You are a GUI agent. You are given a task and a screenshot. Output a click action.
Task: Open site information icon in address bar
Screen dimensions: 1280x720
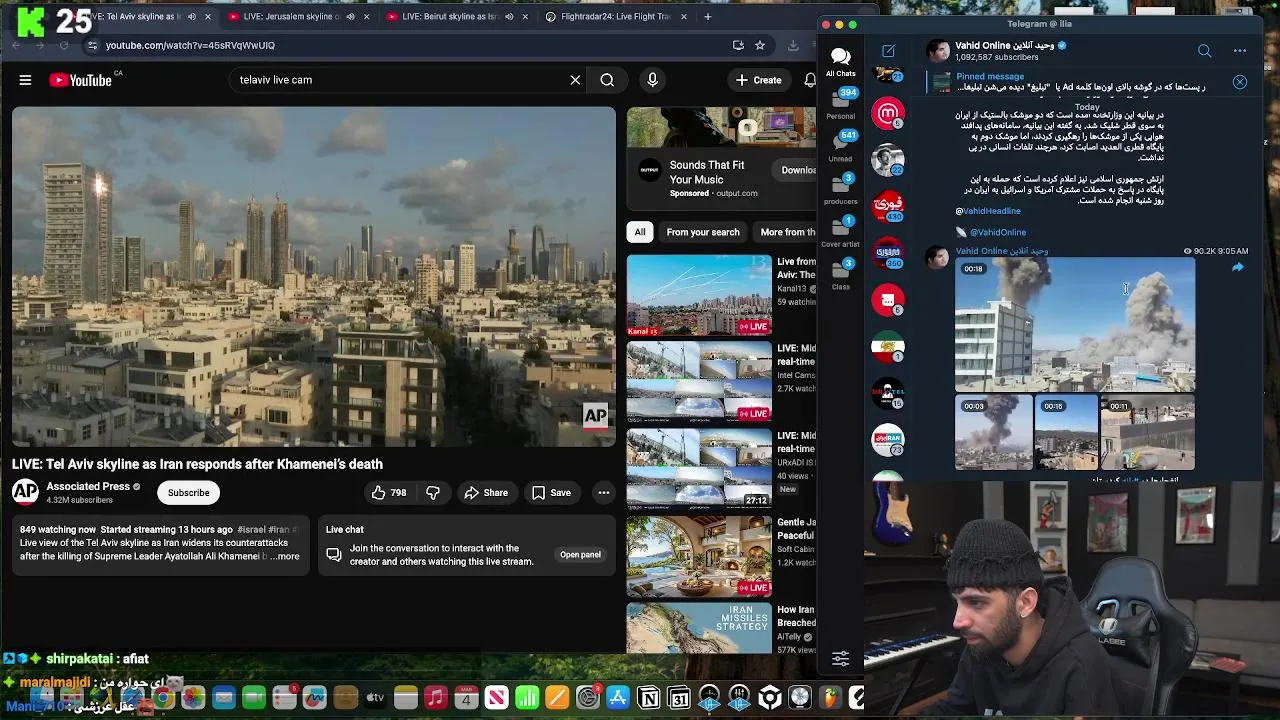(92, 45)
